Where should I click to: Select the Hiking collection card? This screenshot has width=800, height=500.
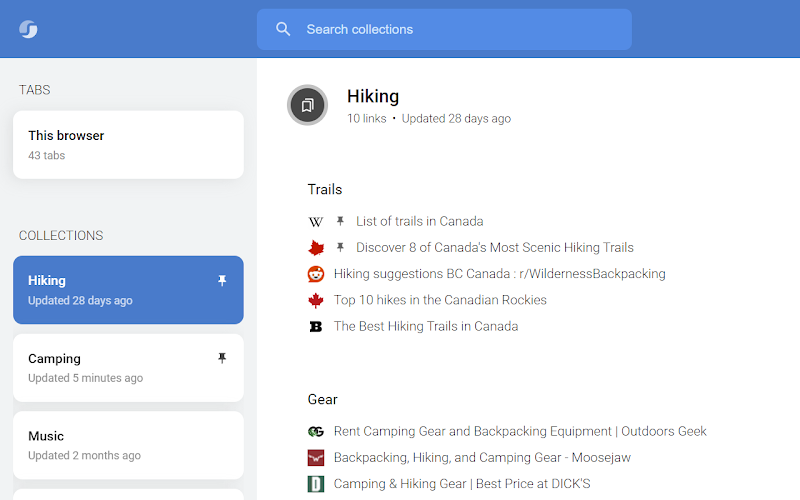tap(128, 290)
